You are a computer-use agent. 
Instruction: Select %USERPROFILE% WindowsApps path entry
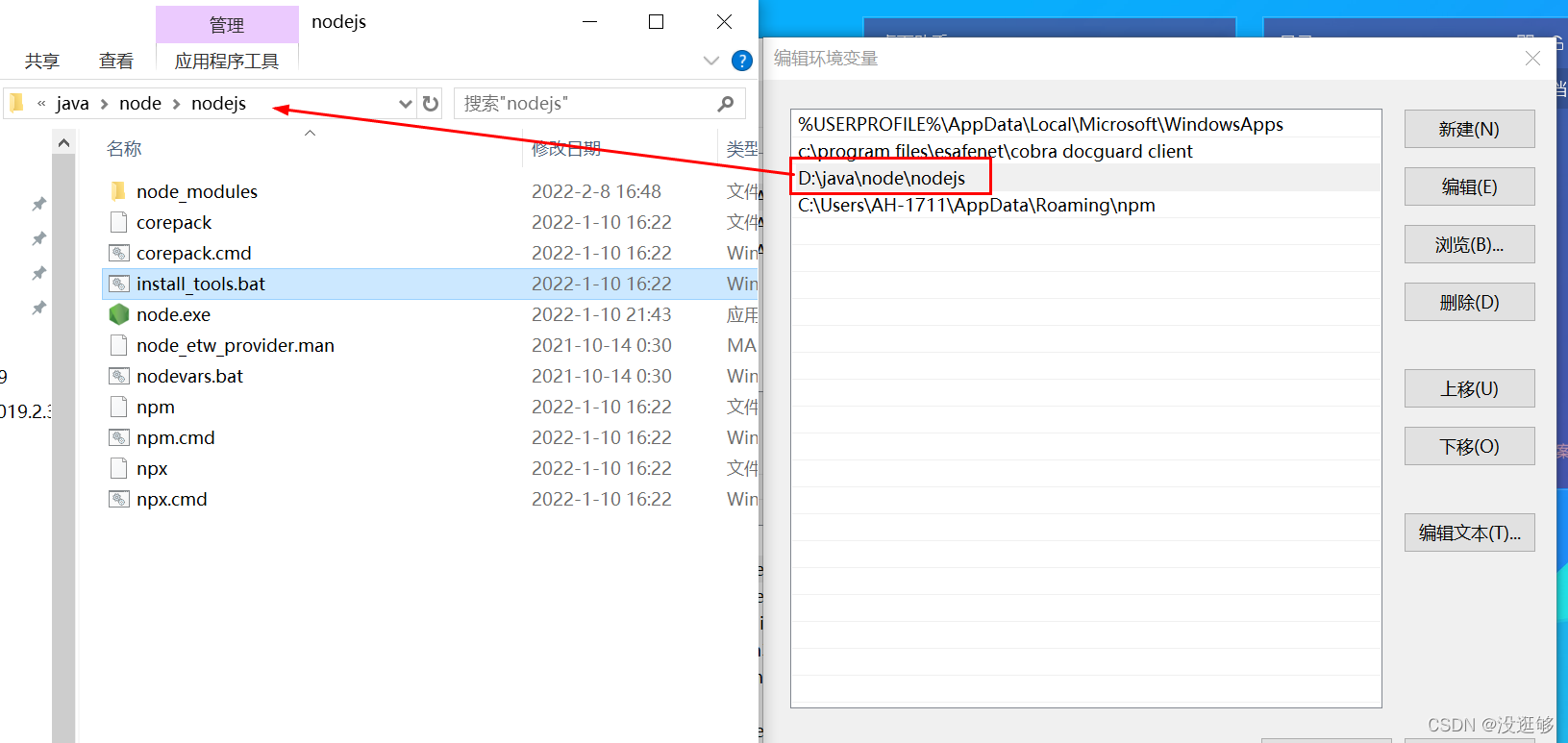(1085, 124)
